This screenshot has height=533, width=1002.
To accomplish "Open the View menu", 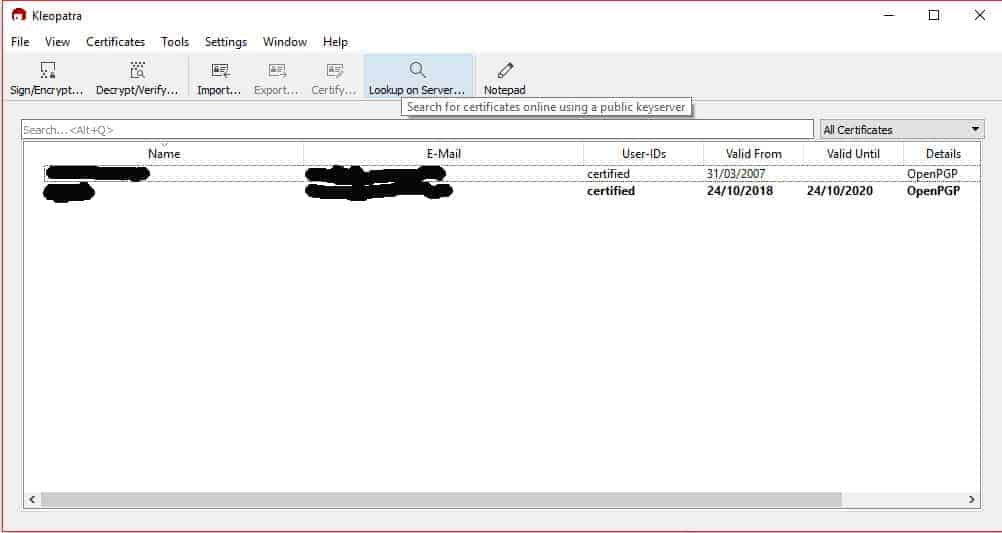I will (x=57, y=42).
